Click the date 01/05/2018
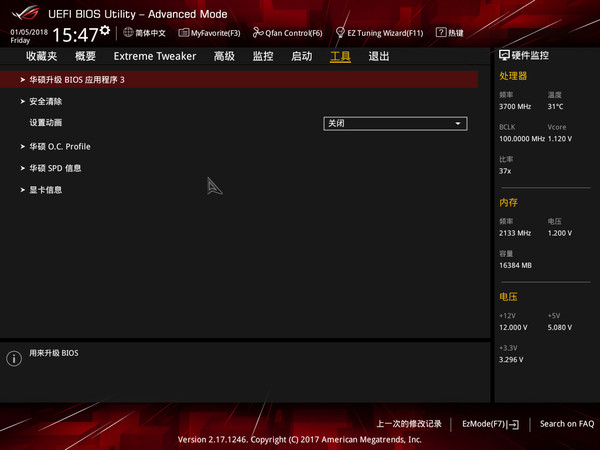The image size is (600, 450). tap(29, 32)
